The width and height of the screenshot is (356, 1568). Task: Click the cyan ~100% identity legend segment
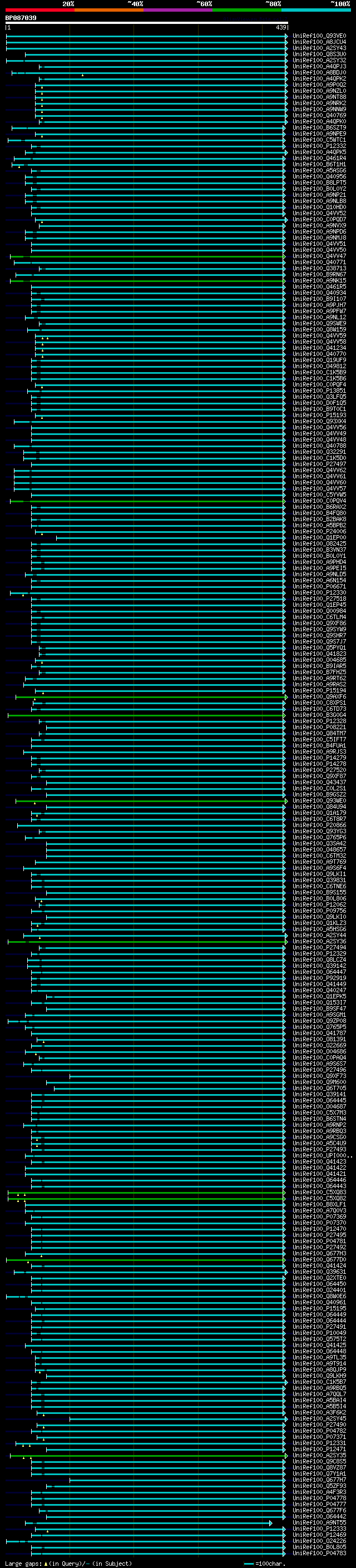click(x=315, y=11)
